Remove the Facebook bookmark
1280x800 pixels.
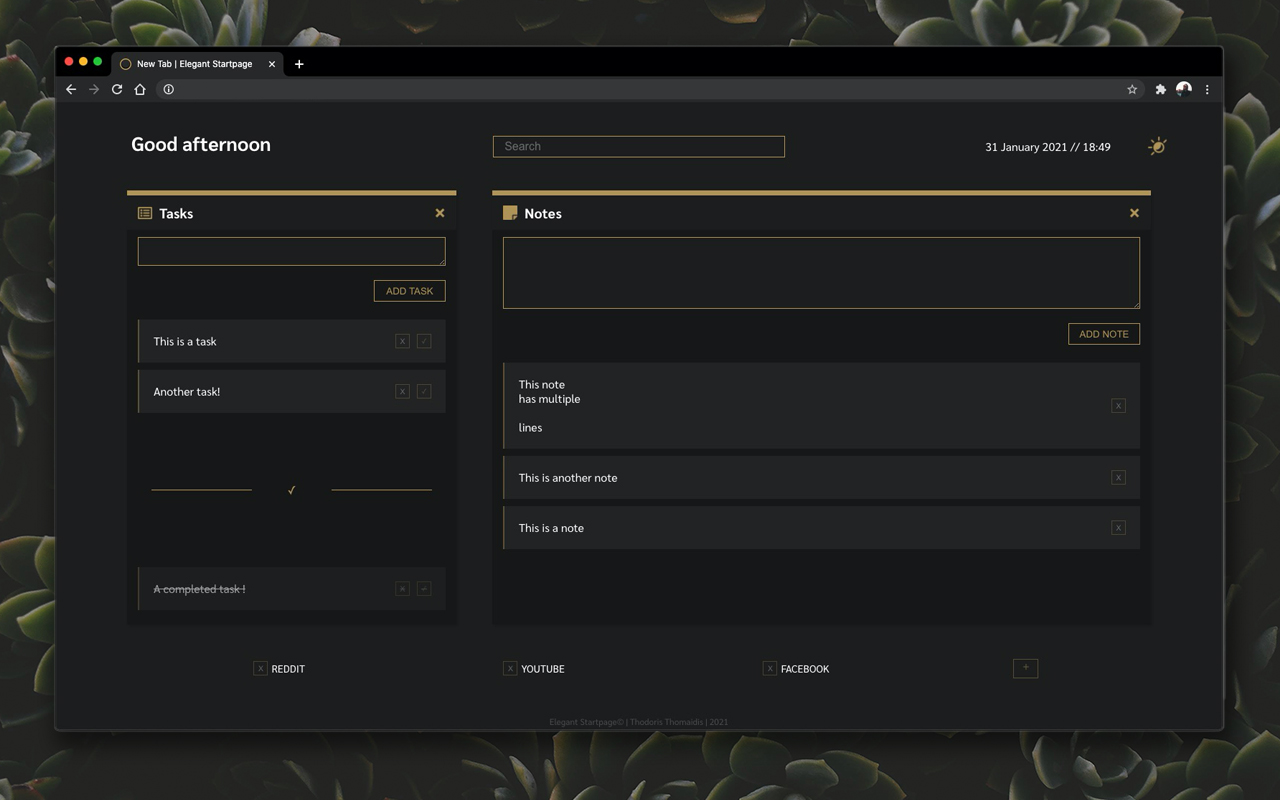[769, 668]
